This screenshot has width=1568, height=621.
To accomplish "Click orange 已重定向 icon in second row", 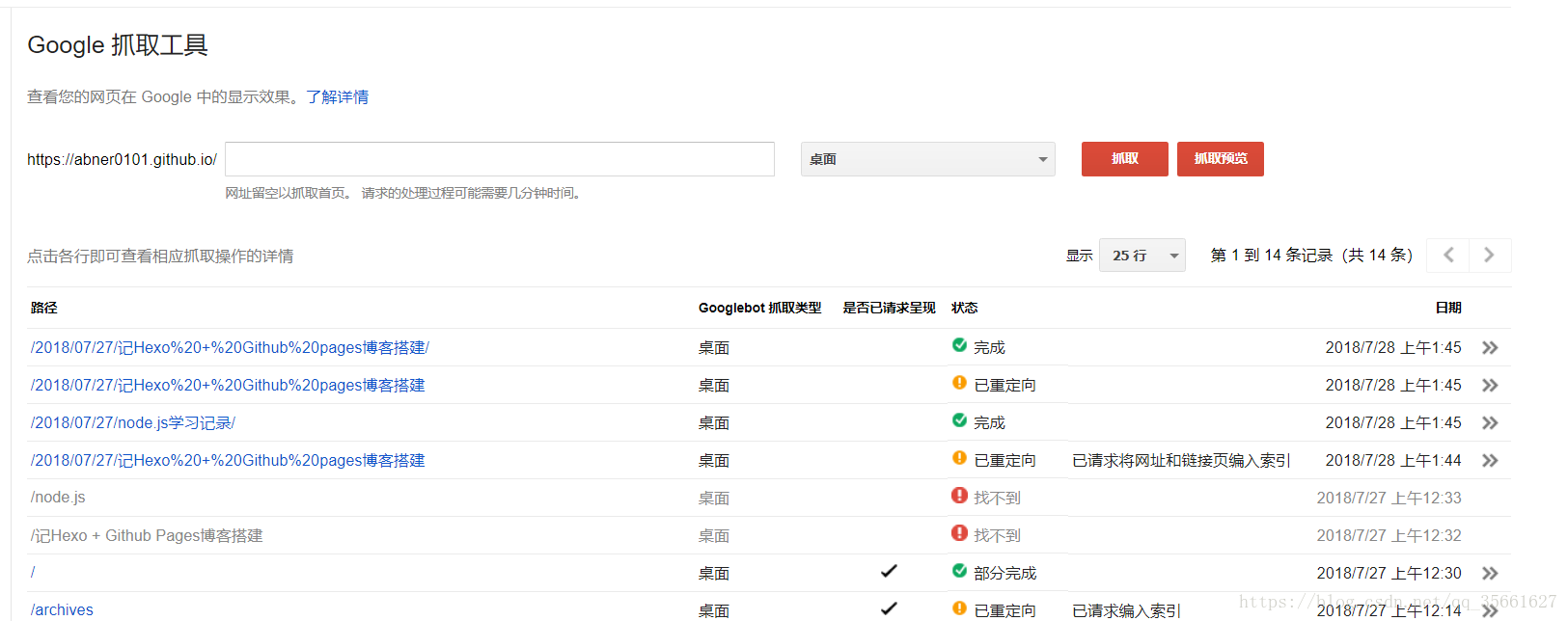I will pyautogui.click(x=959, y=383).
